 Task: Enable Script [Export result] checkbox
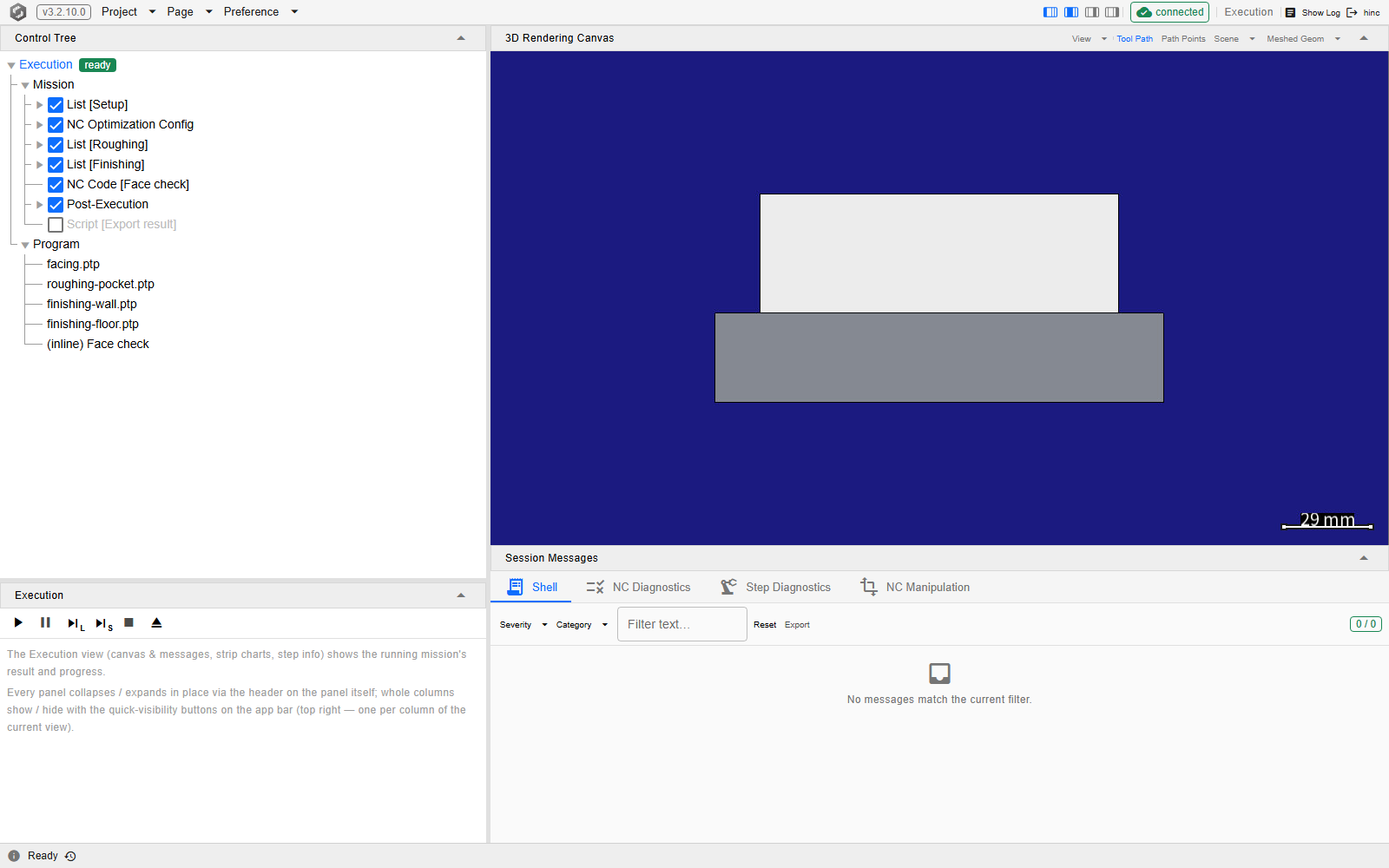56,225
